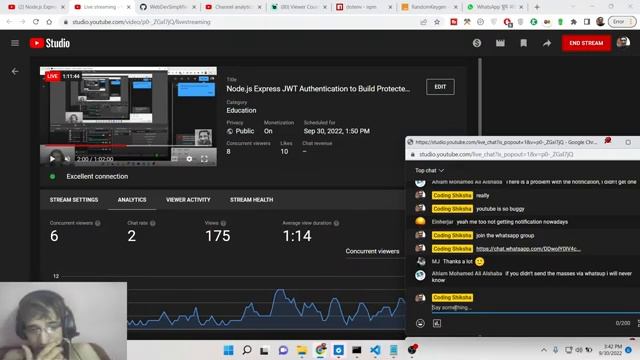Screen dimensions: 640x360
Task: Open the STREAM HEALTH tab
Action: click(x=251, y=200)
